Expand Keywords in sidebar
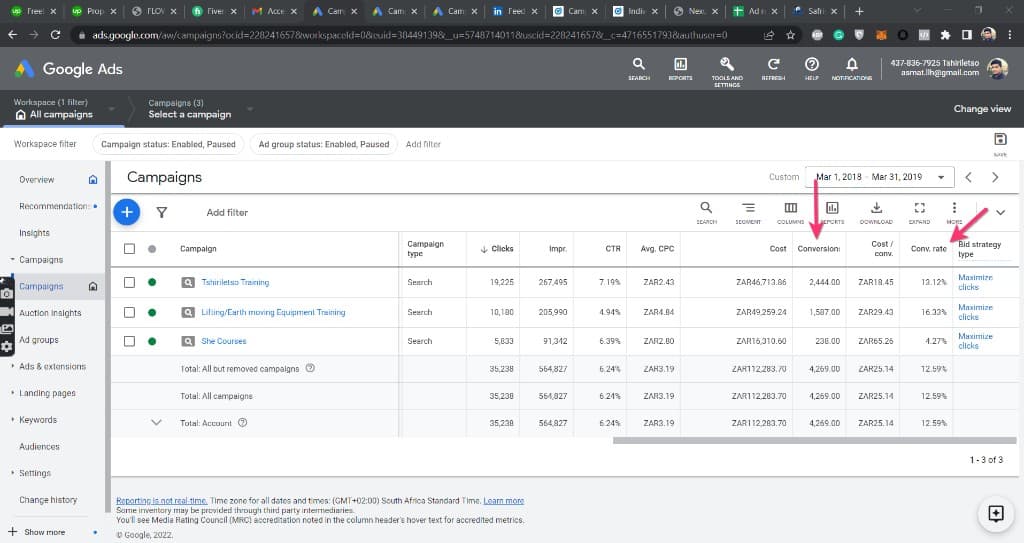The height and width of the screenshot is (543, 1024). [12, 420]
